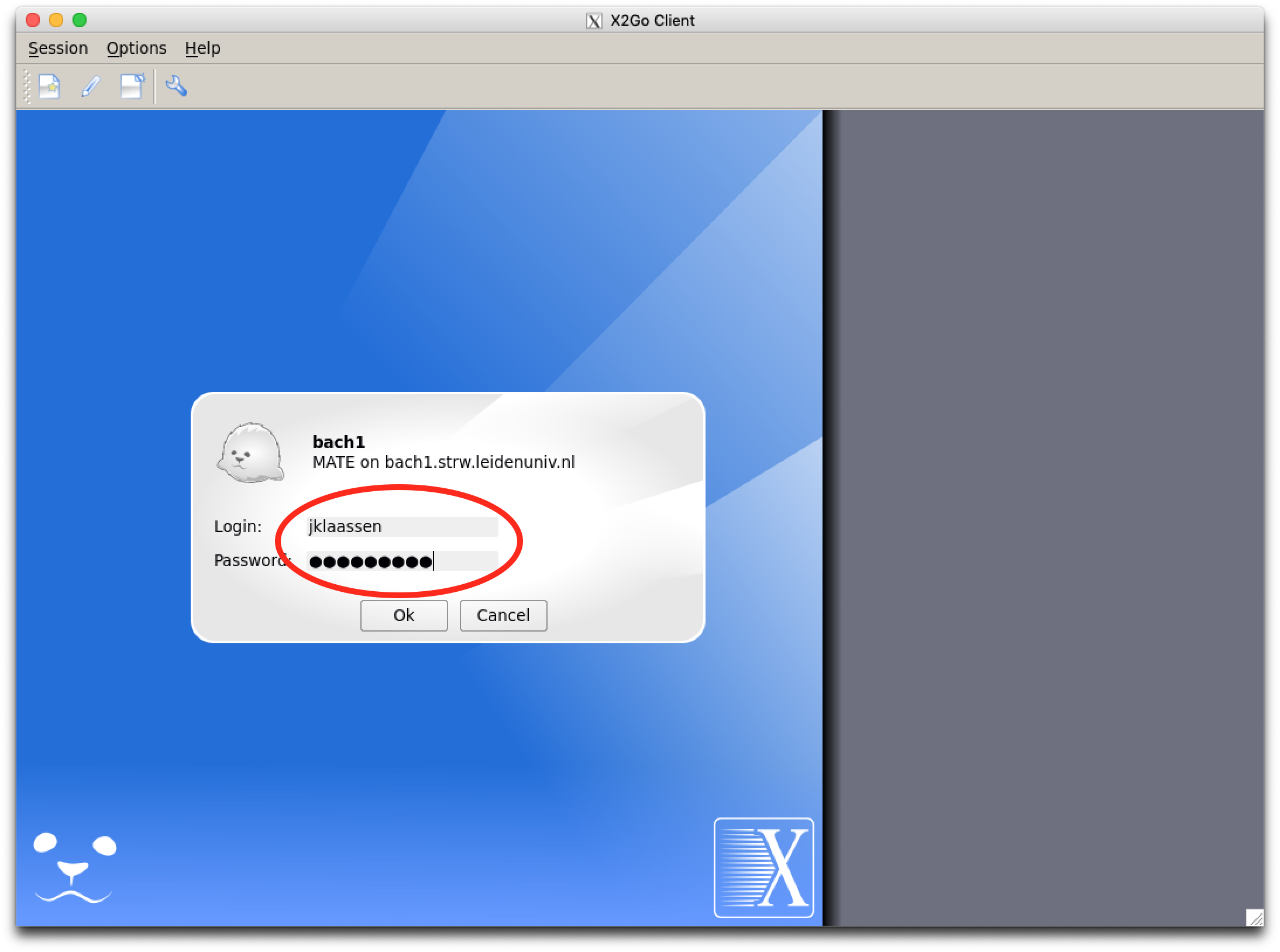Click the seal avatar in the bach1 dialog
Screen dimensions: 1280x952
pos(251,453)
